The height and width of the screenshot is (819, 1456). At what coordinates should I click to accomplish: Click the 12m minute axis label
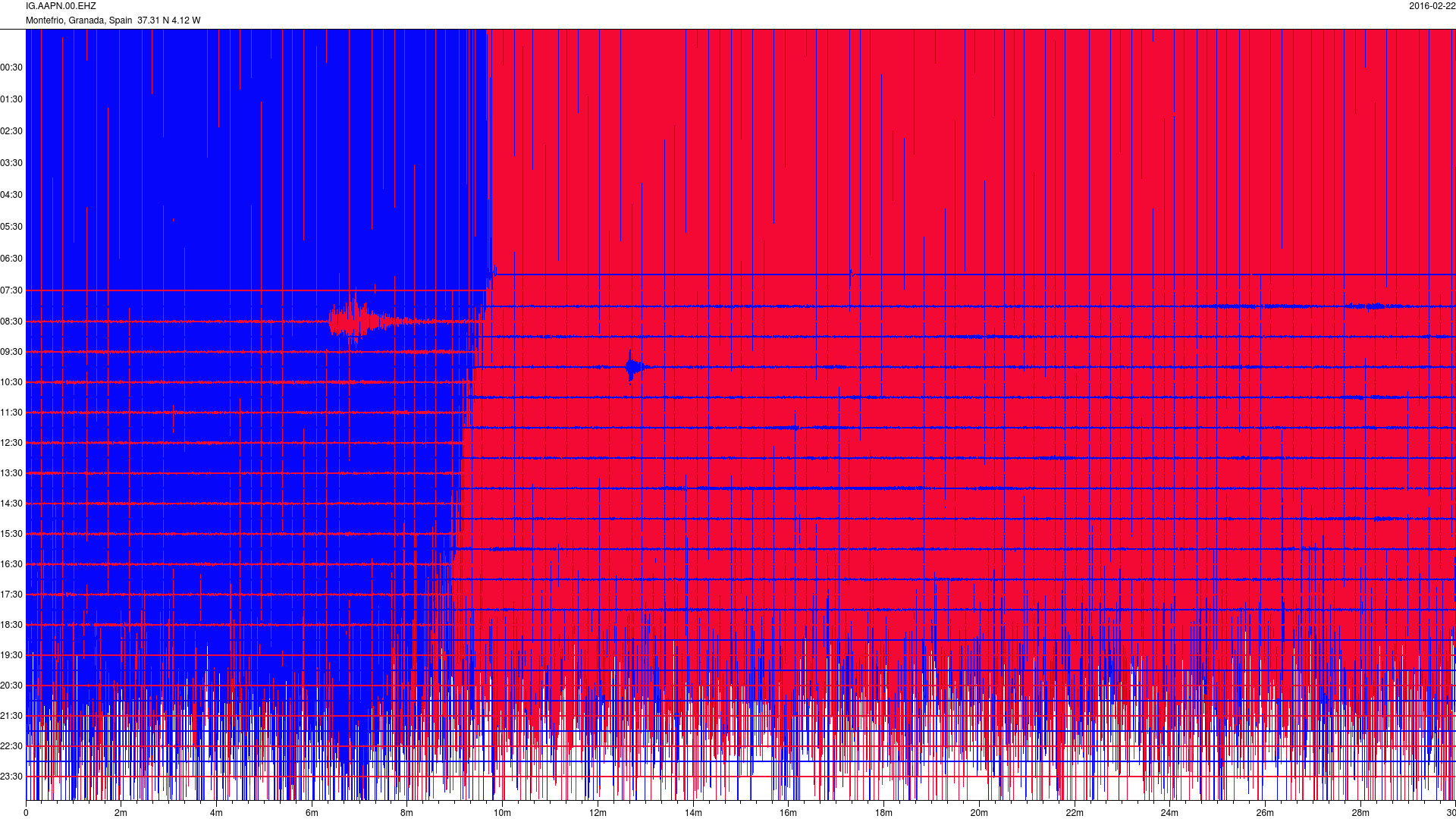tap(598, 813)
